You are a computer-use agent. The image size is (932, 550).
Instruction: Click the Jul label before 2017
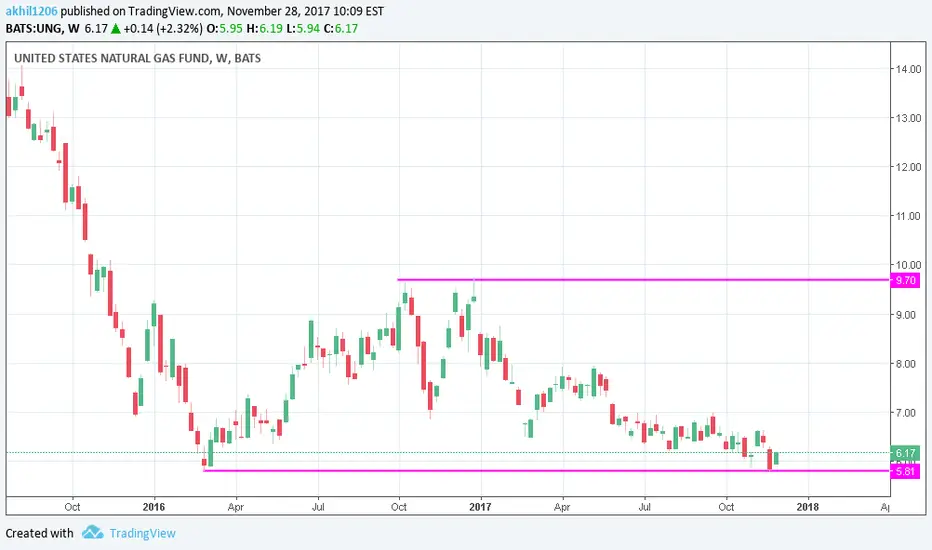pos(318,507)
